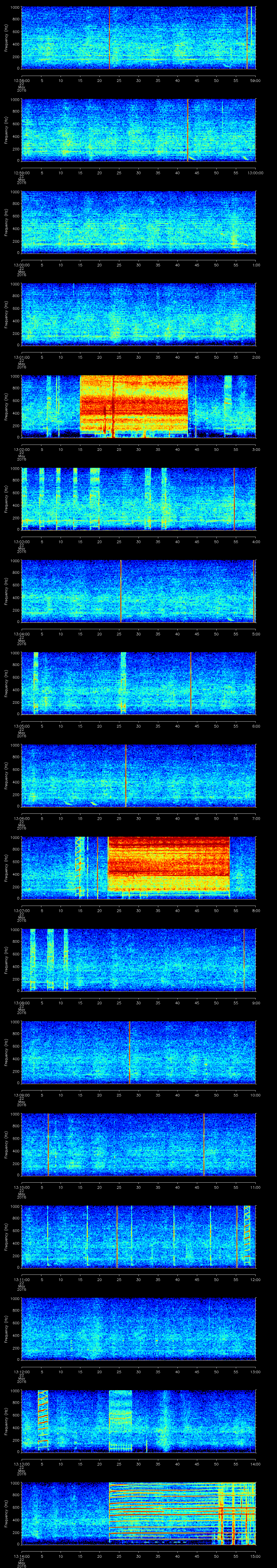277x1568 pixels.
Task: Select the spectrogram panel starting at 13:09:00
Action: 138,1052
